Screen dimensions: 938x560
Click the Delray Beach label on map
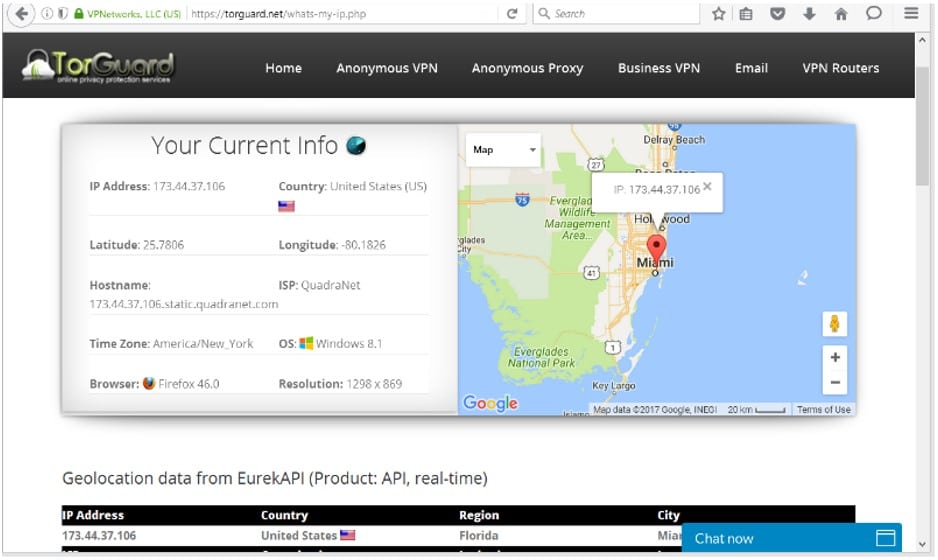[x=674, y=139]
